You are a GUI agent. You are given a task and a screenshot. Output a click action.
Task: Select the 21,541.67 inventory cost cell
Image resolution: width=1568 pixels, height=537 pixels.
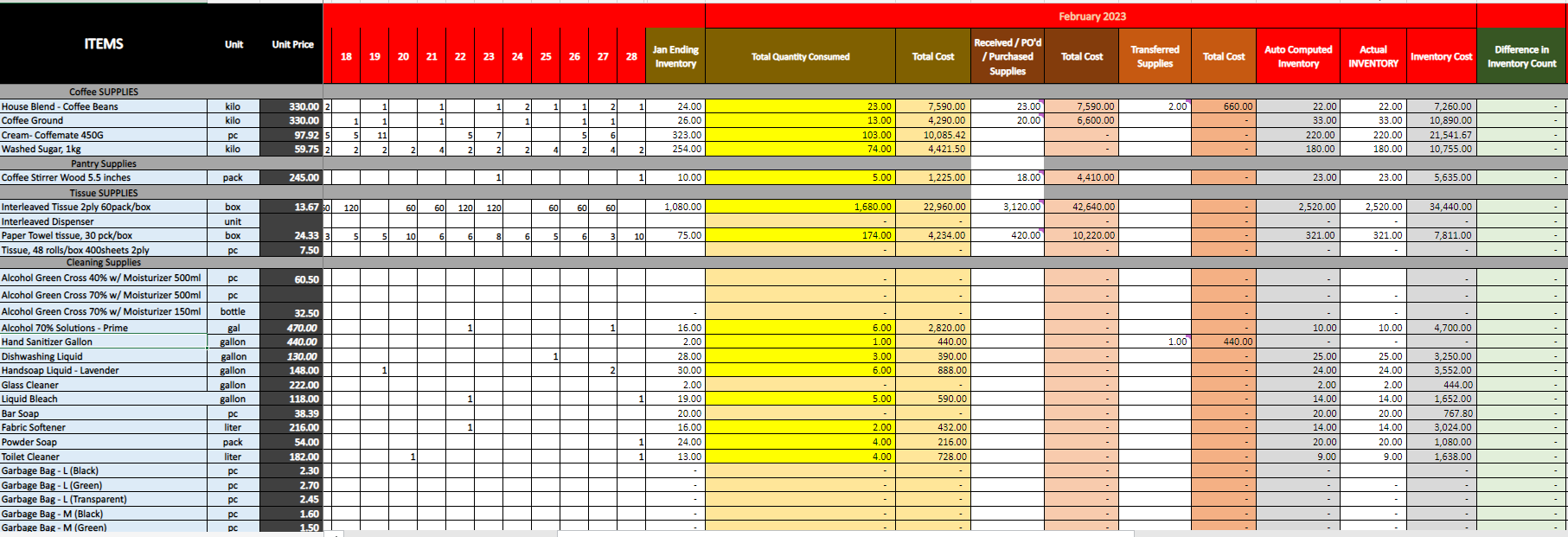[x=1441, y=135]
